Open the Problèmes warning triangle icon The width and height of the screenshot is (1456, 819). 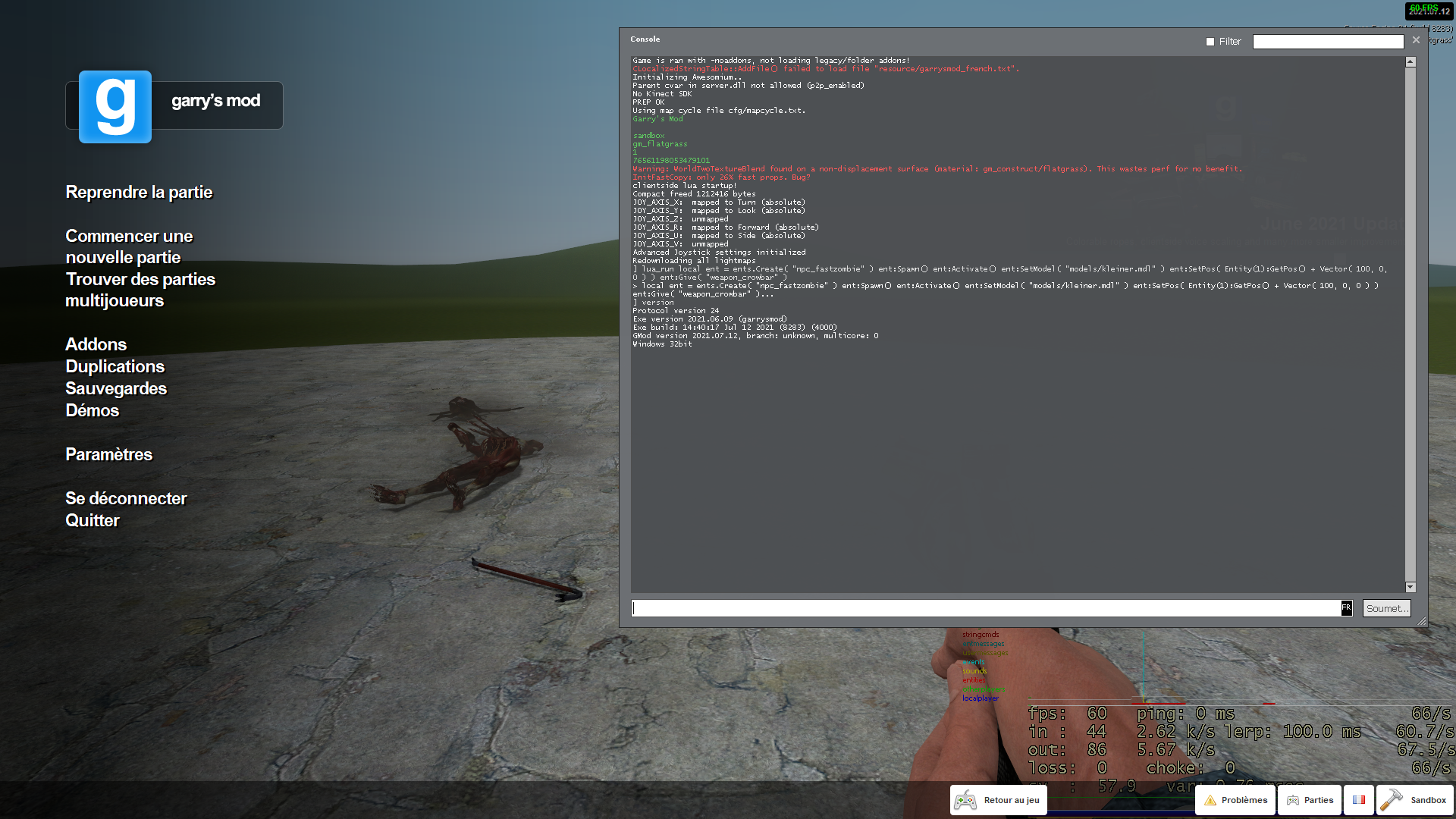pos(1210,801)
